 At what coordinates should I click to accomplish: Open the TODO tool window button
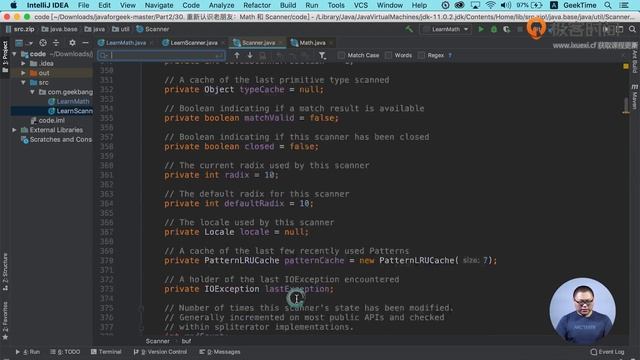pos(65,351)
